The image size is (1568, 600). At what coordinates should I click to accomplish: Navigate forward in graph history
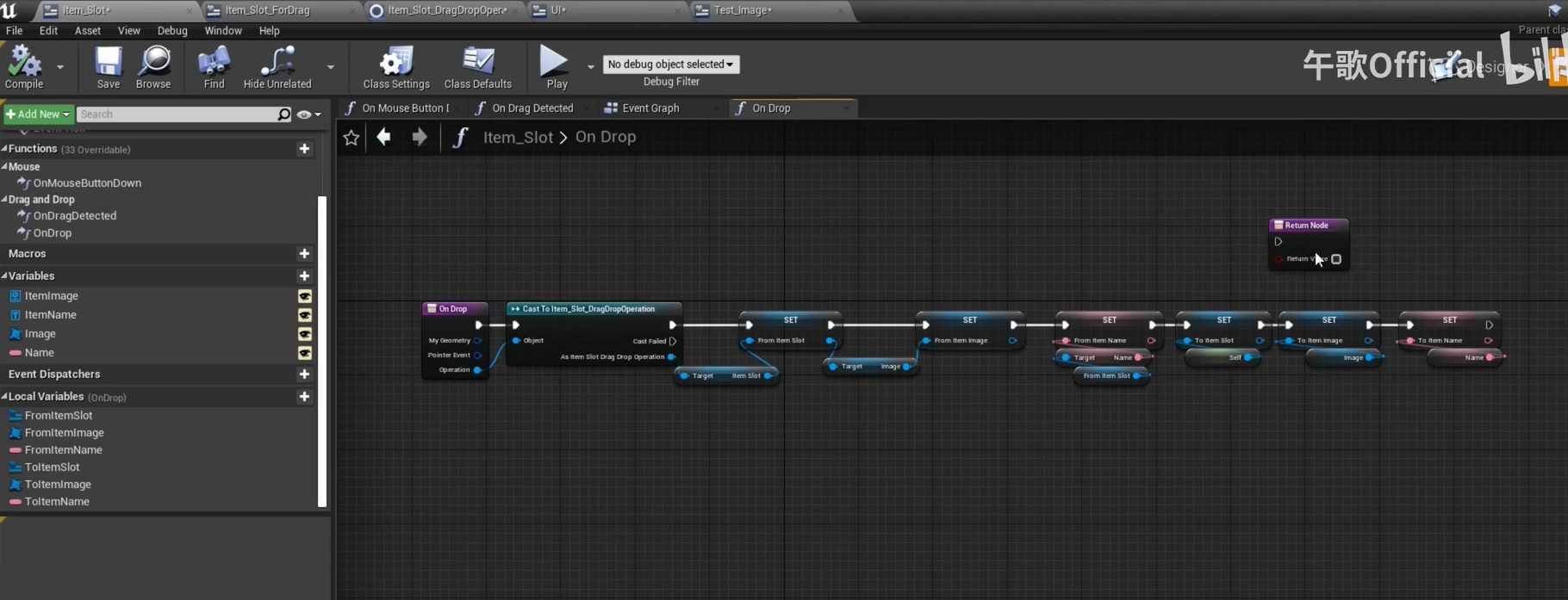(x=420, y=137)
